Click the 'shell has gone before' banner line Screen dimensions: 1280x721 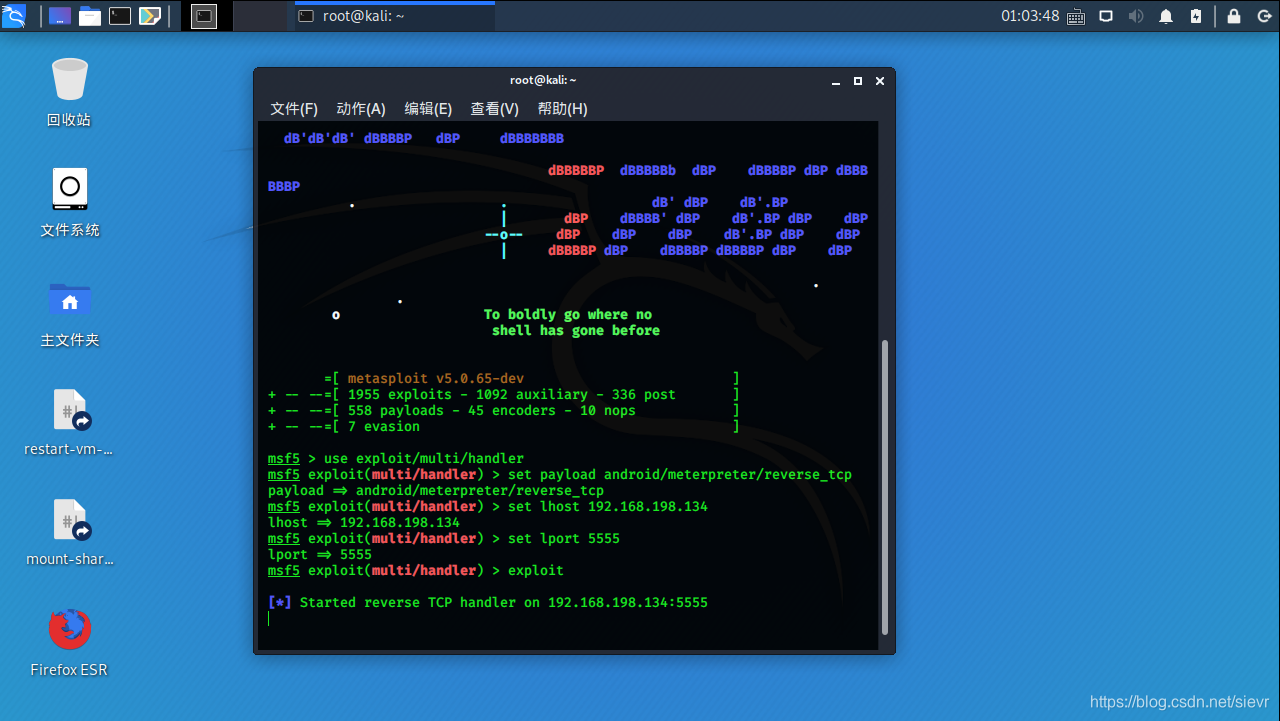[x=576, y=331]
